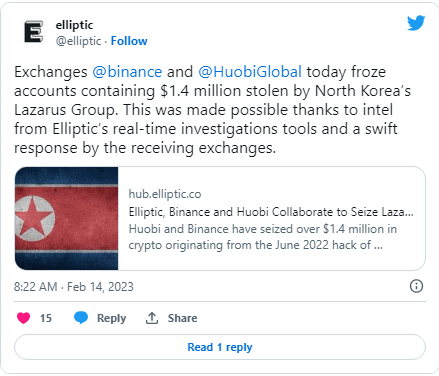Click the Share text label
The image size is (439, 376).
(x=182, y=318)
